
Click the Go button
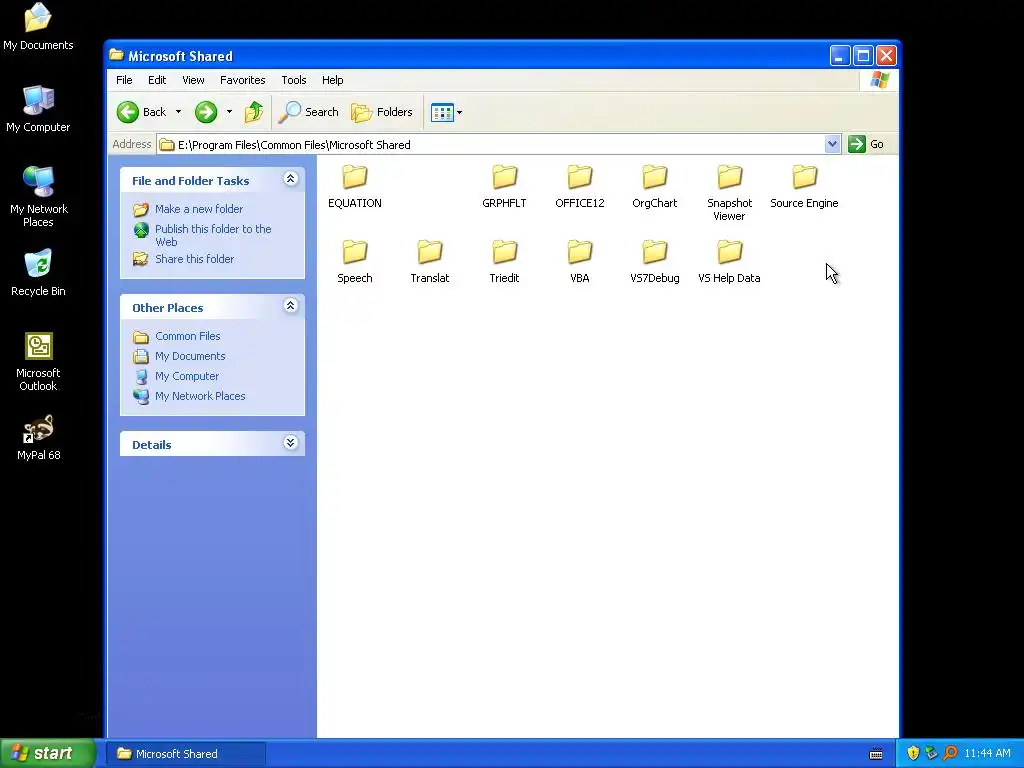866,144
